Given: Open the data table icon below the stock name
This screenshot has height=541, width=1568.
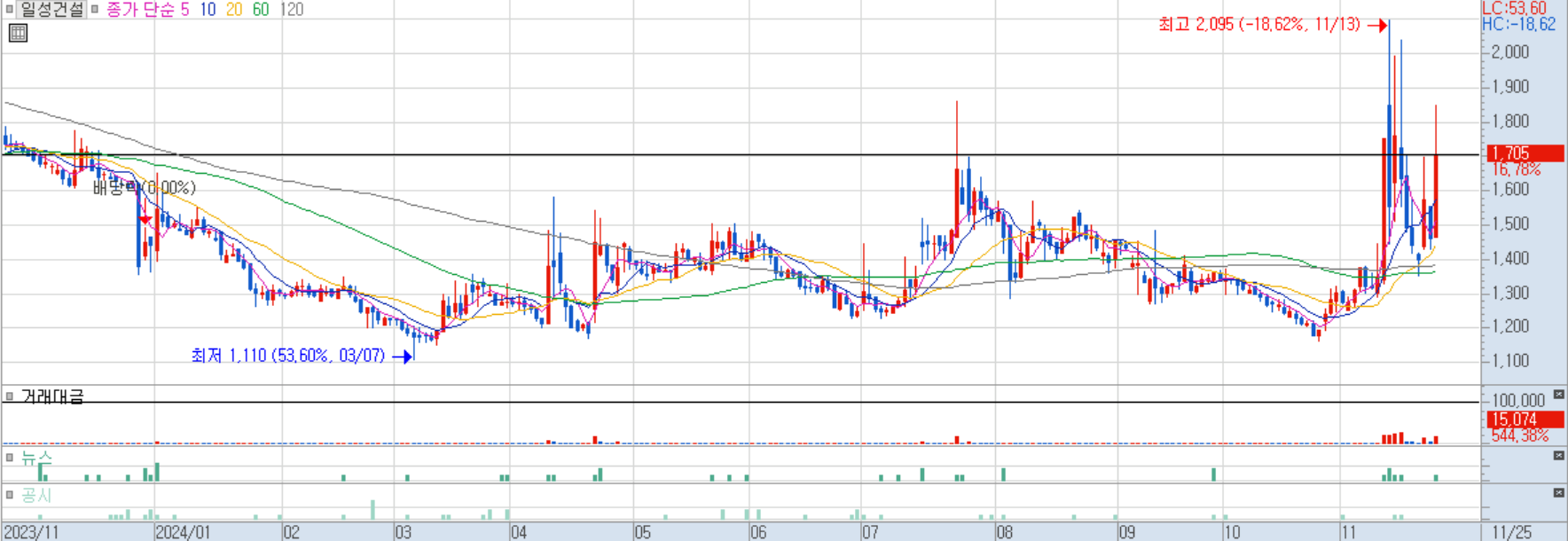Looking at the screenshot, I should [x=18, y=34].
